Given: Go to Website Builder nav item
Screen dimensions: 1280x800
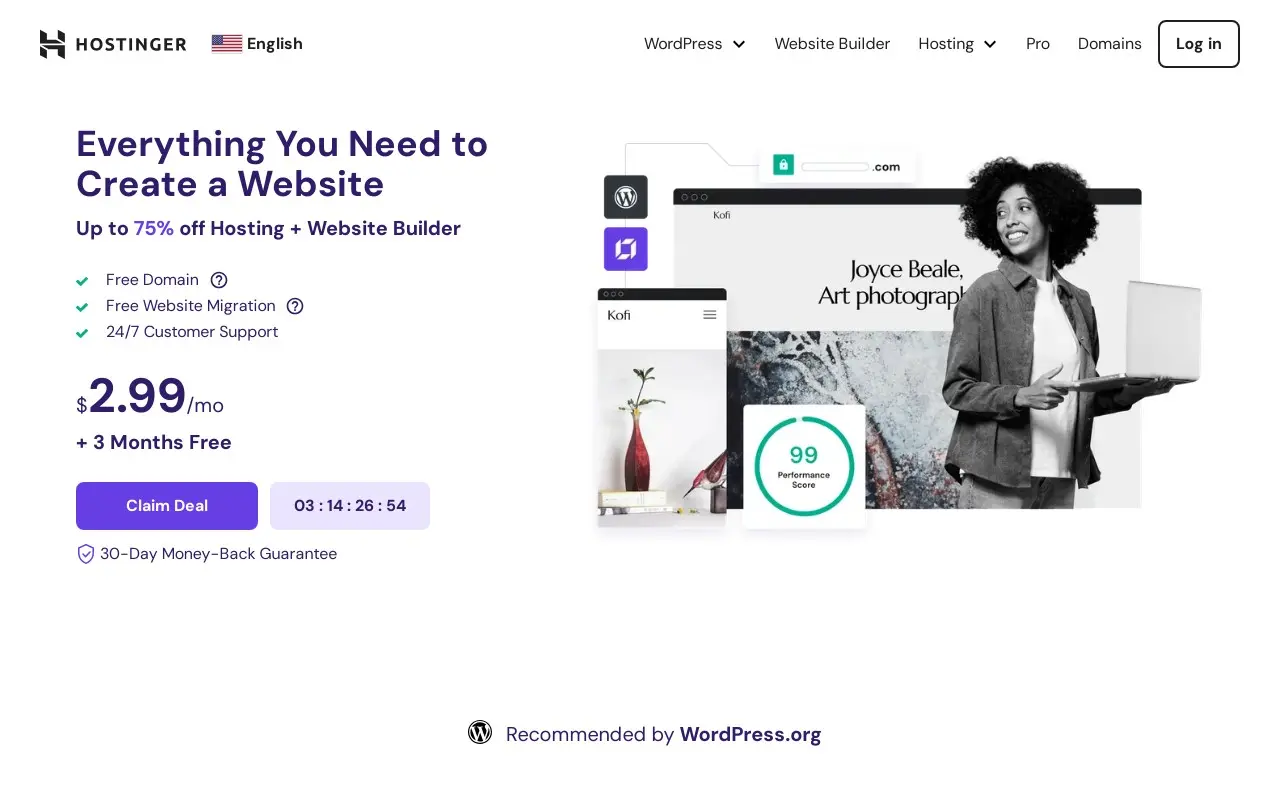Looking at the screenshot, I should pos(832,44).
